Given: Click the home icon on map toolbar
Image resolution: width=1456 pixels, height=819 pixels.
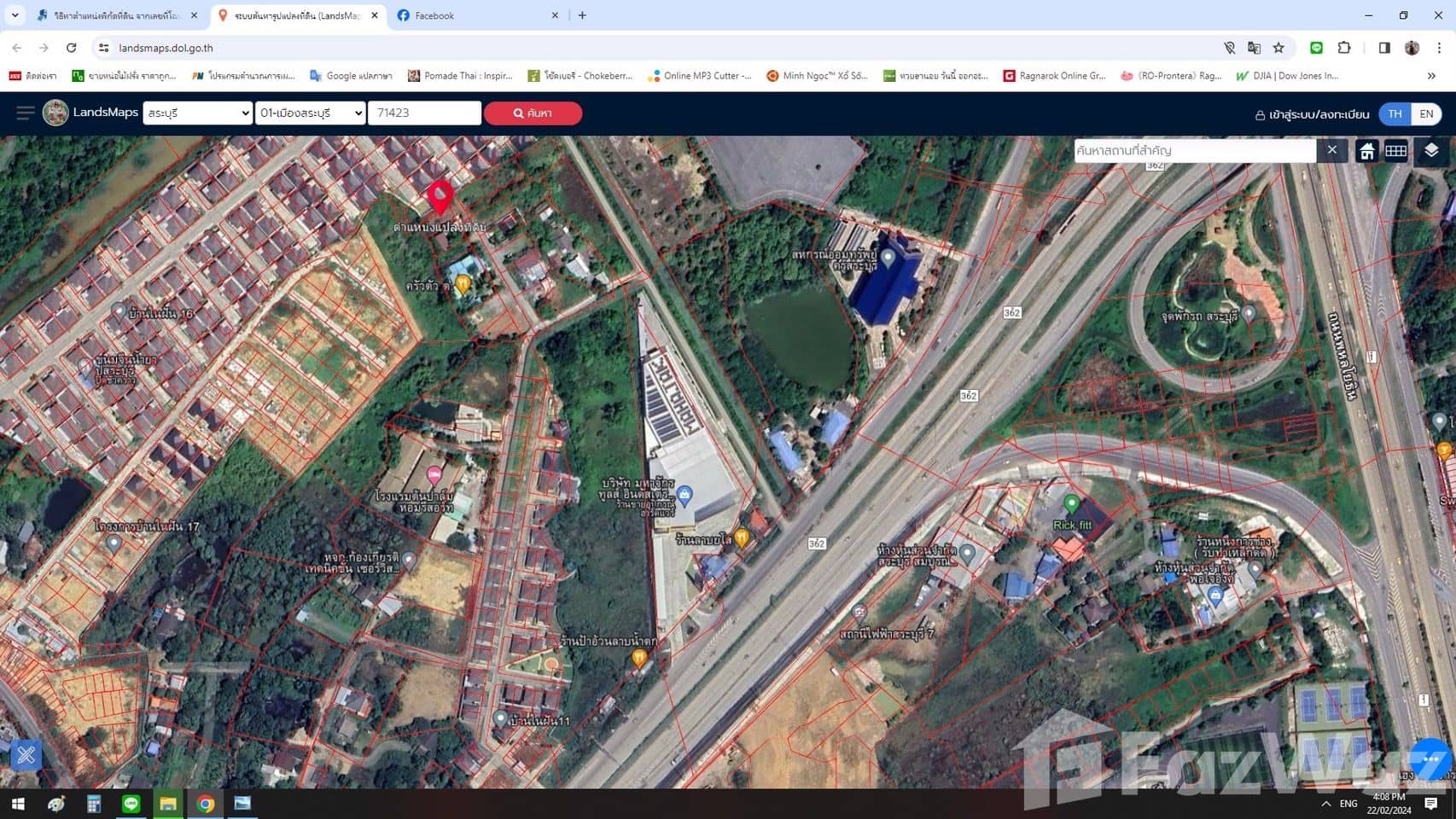Looking at the screenshot, I should click(1367, 151).
